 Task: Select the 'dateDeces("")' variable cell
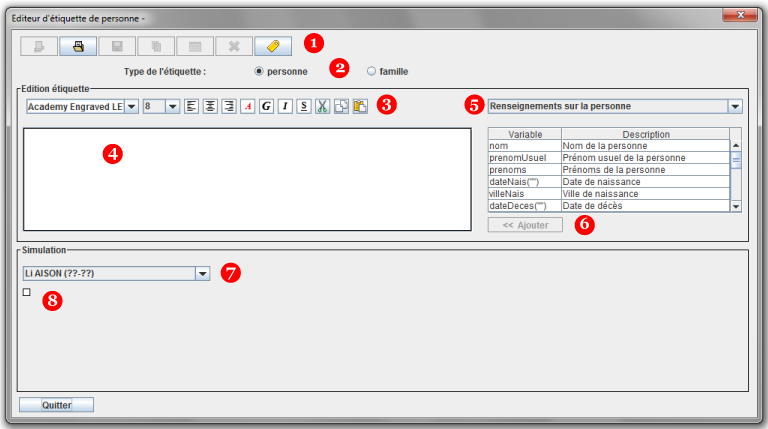coord(525,206)
